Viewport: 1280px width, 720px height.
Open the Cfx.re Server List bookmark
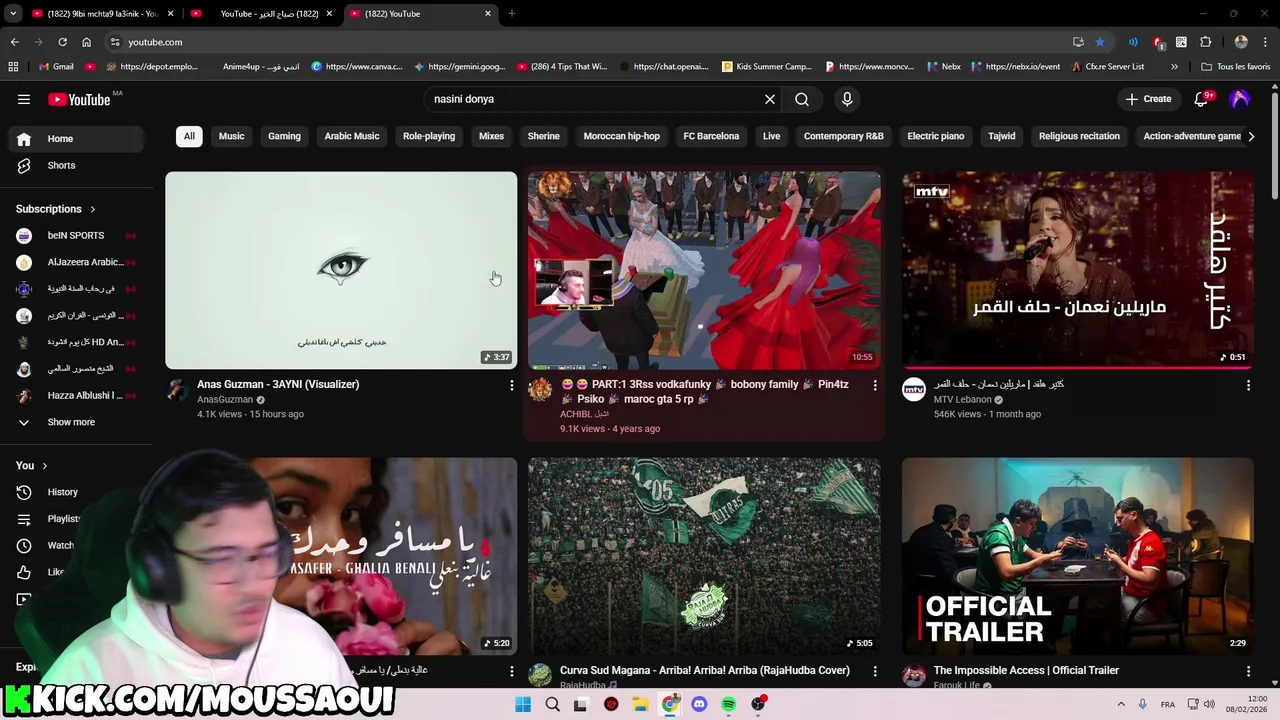[x=1108, y=67]
